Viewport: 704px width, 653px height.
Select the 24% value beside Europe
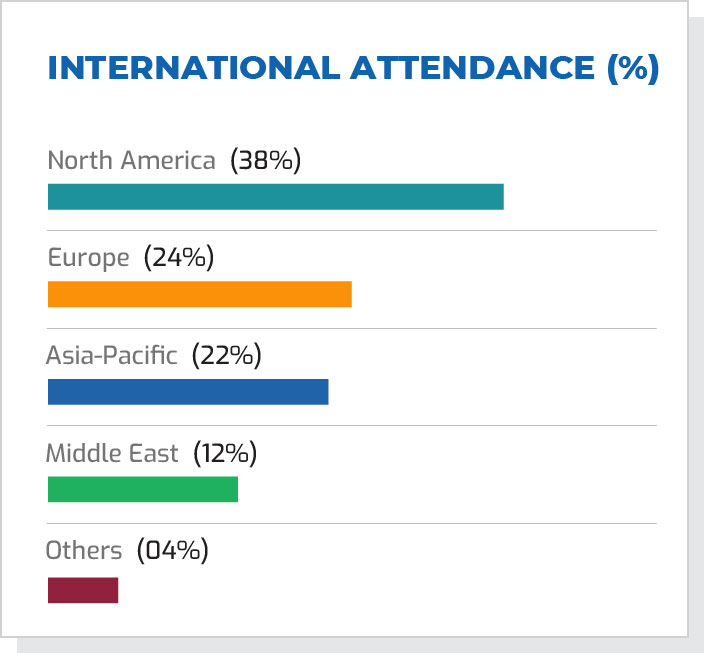point(179,257)
